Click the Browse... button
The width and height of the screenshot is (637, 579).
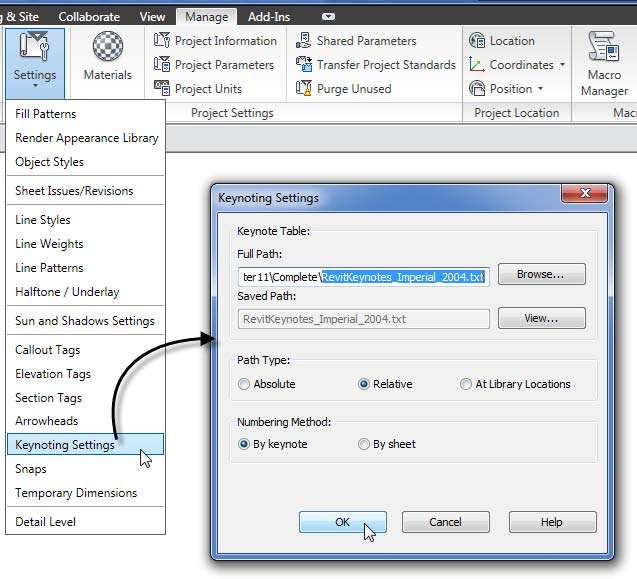pyautogui.click(x=542, y=274)
